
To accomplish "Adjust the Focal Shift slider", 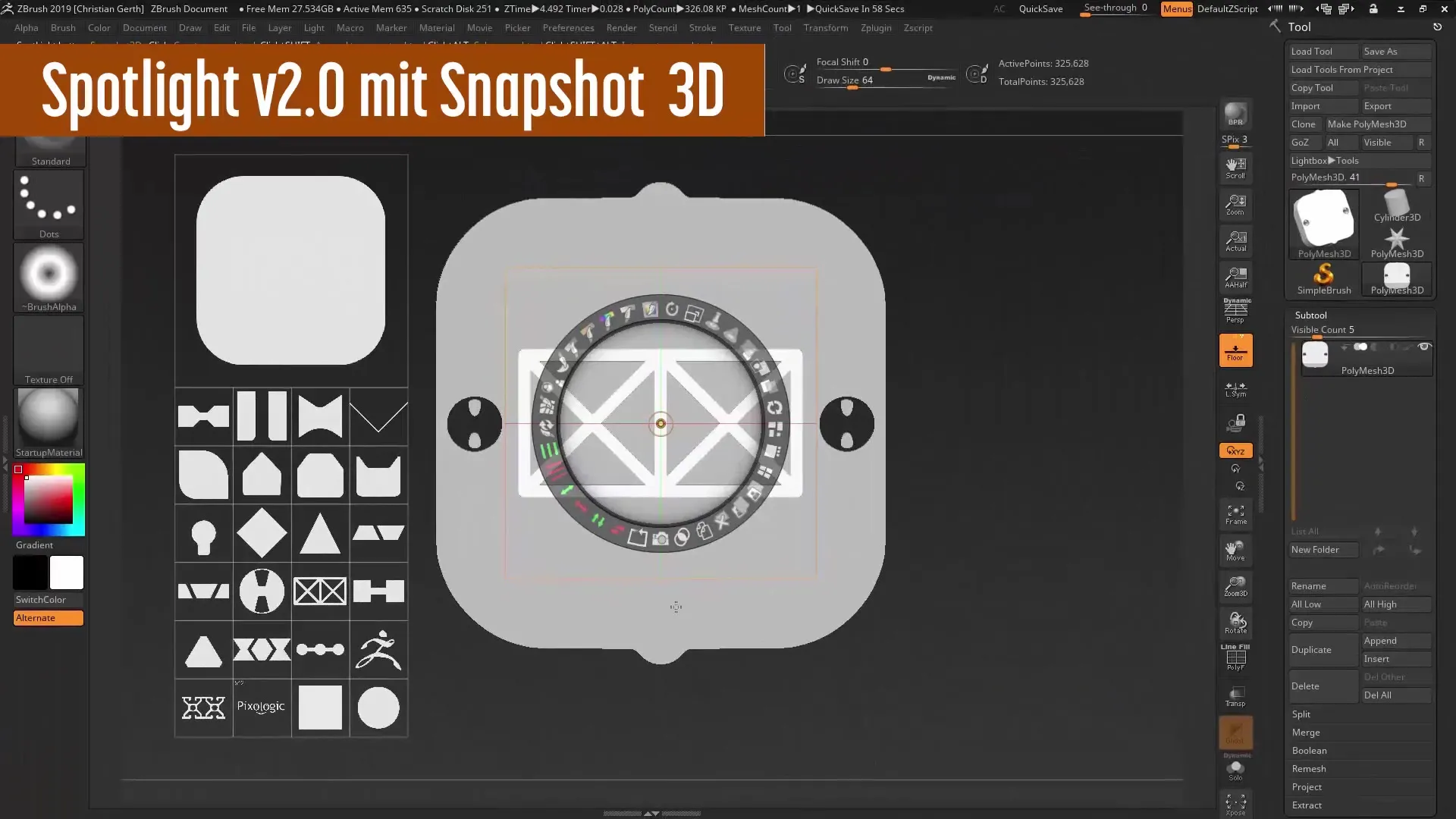I will tap(885, 63).
